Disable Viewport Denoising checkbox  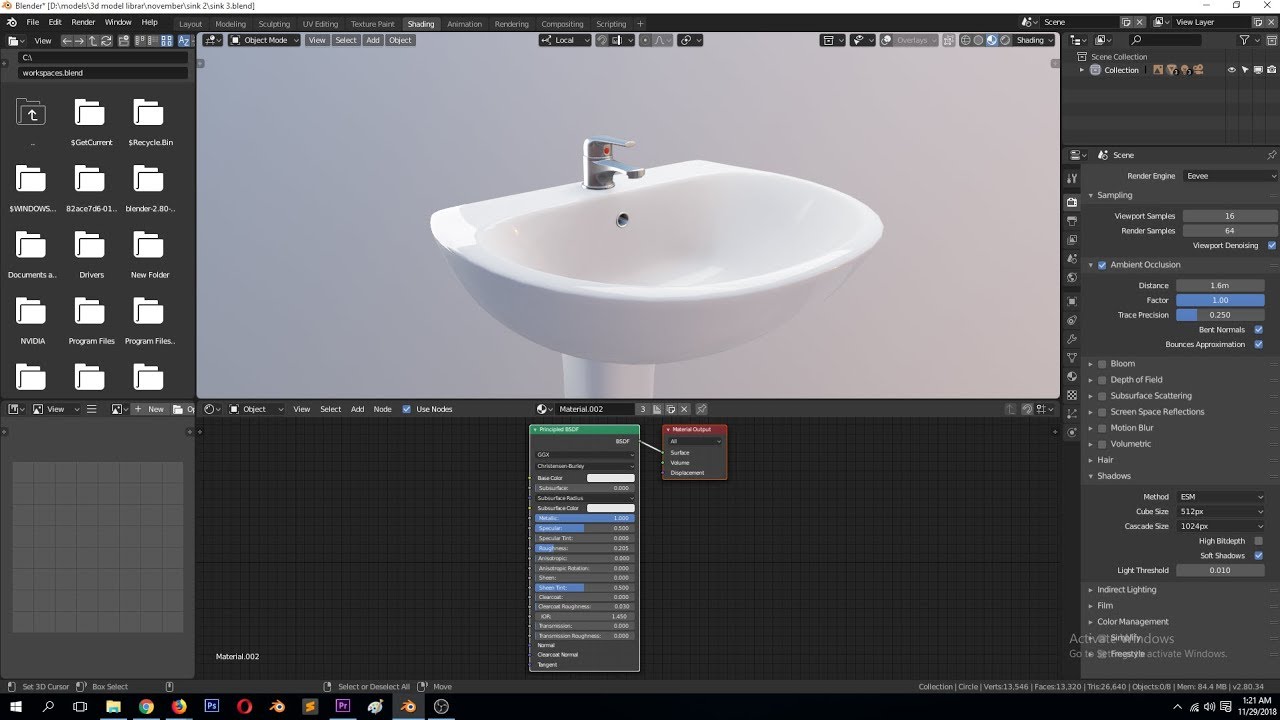pos(1272,245)
